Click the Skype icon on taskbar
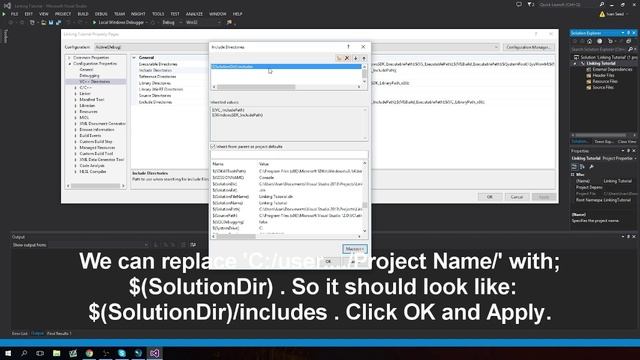The height and width of the screenshot is (360, 640). pos(122,353)
